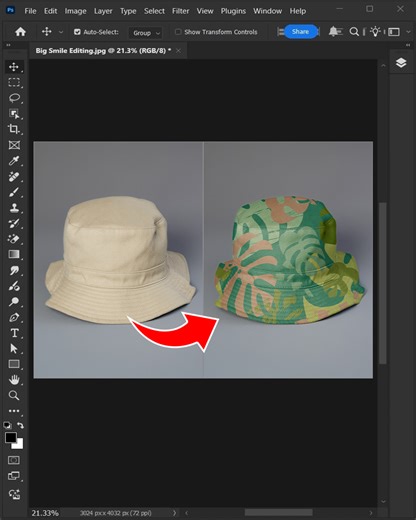Open the Help menu
The height and width of the screenshot is (520, 416).
[297, 11]
